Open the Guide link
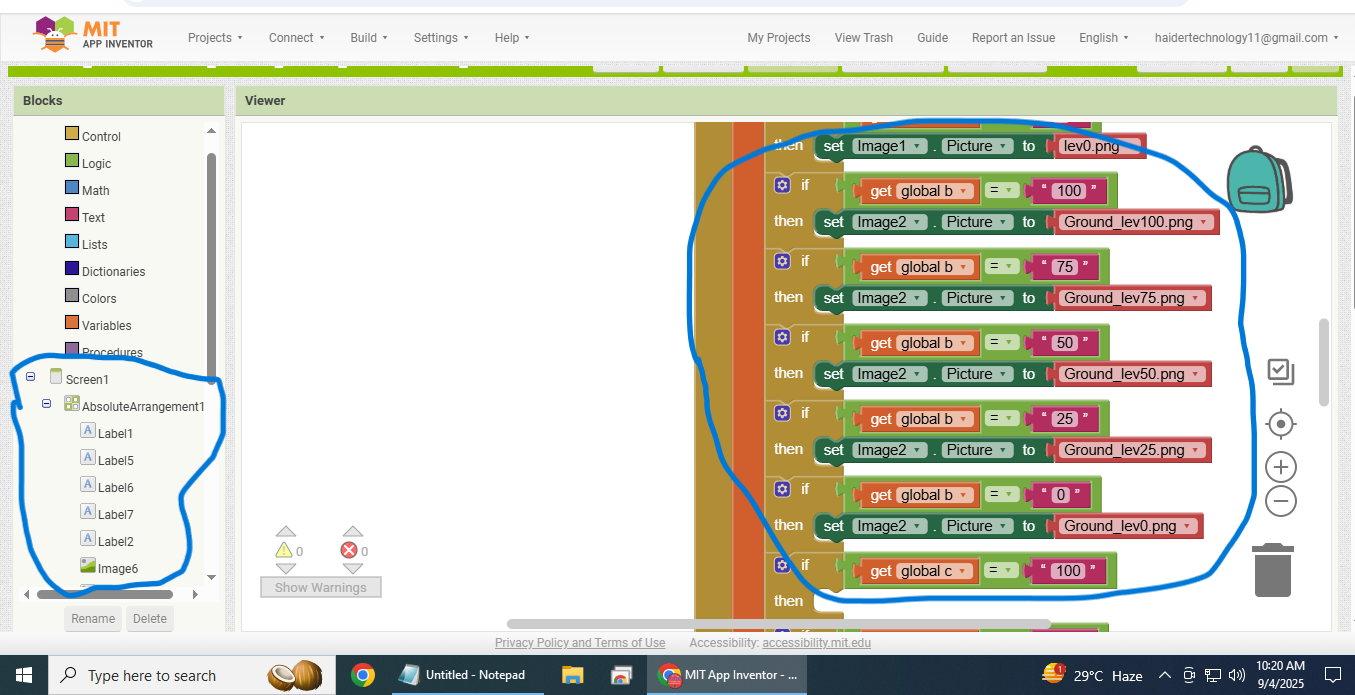The width and height of the screenshot is (1355, 695). (x=932, y=38)
